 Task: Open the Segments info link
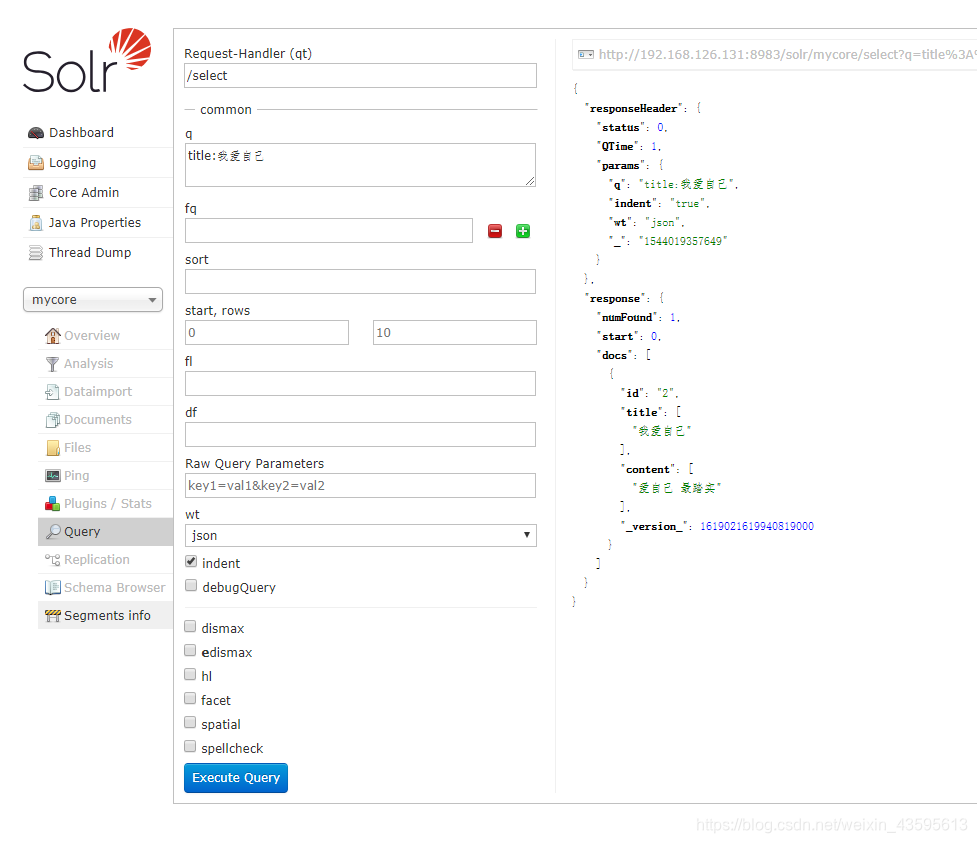tap(107, 616)
